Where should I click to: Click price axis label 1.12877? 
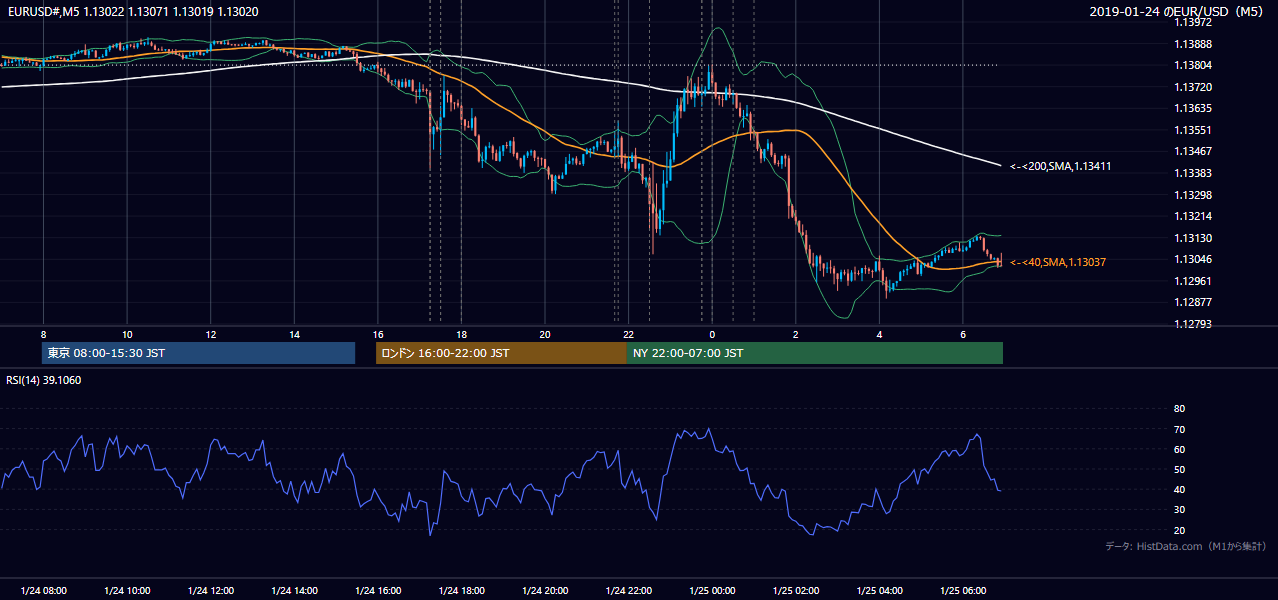point(1193,302)
